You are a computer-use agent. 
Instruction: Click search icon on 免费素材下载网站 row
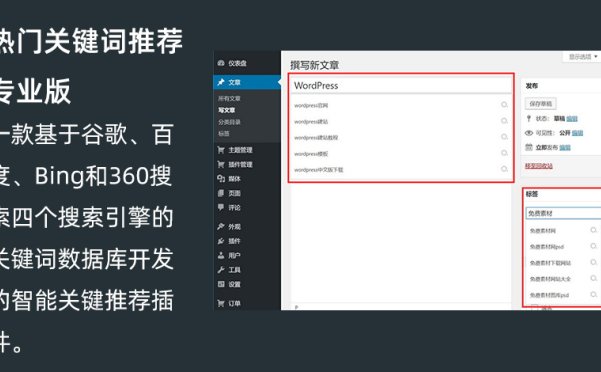[x=593, y=262]
